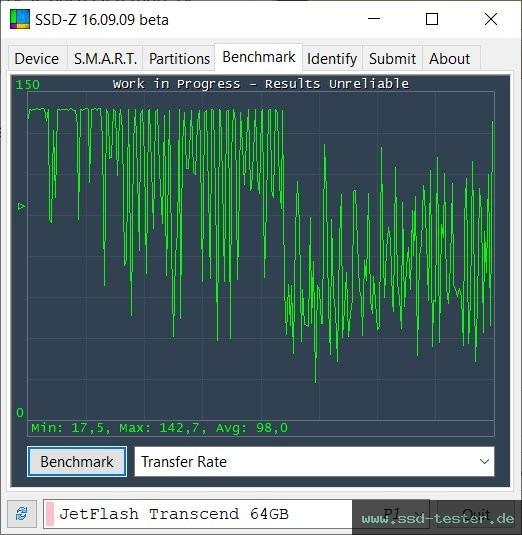Maximize the SSD-Z window
522x535 pixels.
tap(432, 19)
